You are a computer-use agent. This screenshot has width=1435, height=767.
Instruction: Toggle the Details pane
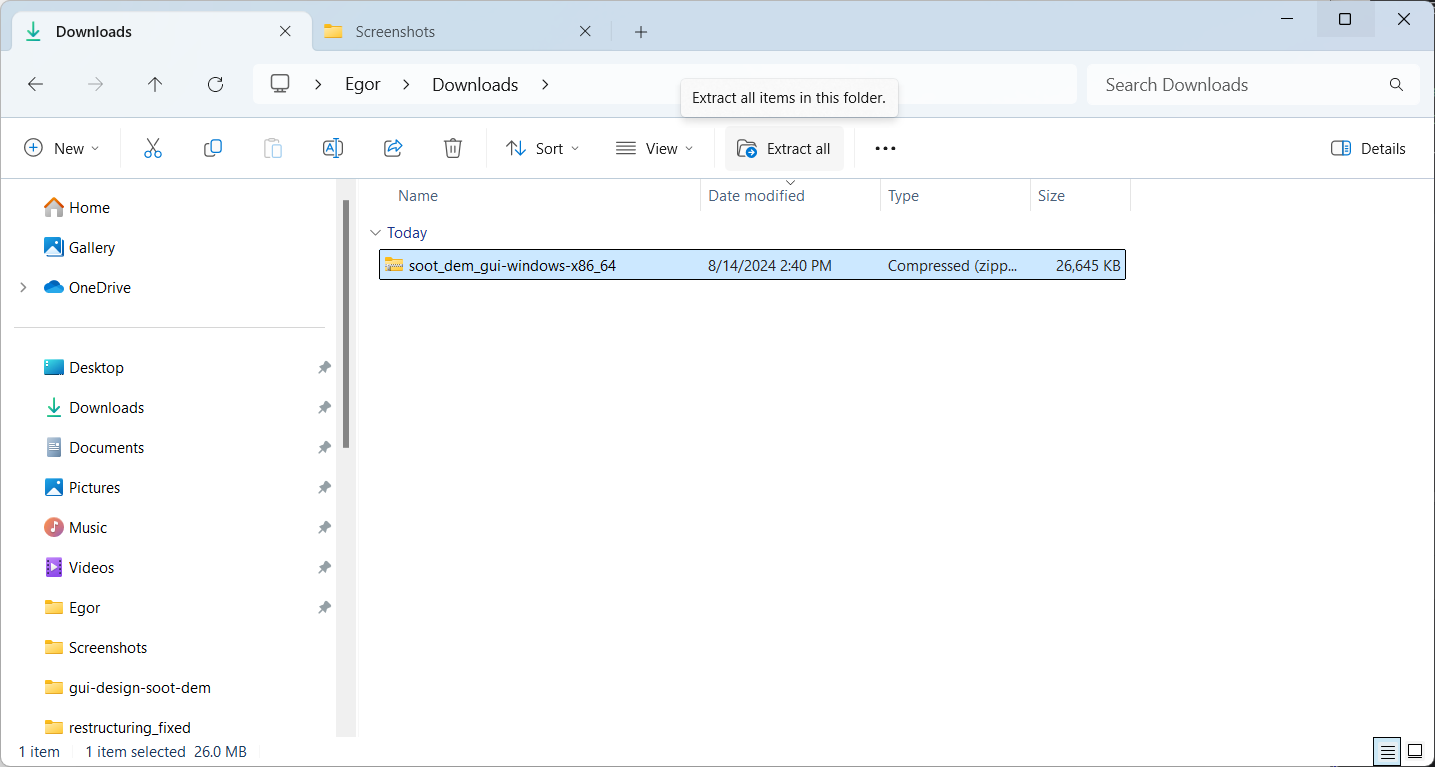(1368, 148)
